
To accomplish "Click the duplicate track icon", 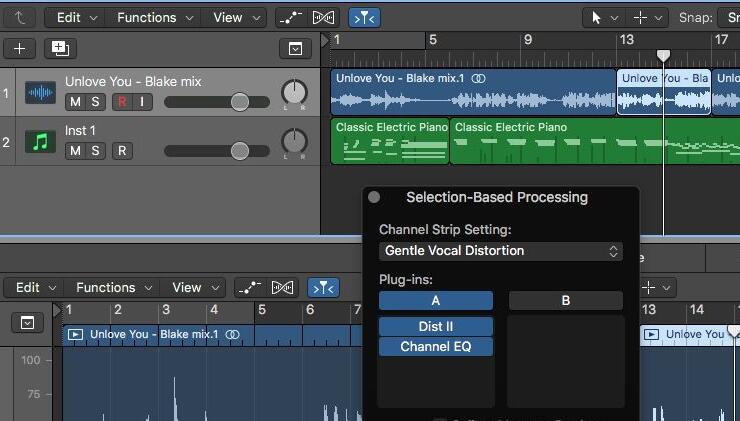I will click(60, 48).
